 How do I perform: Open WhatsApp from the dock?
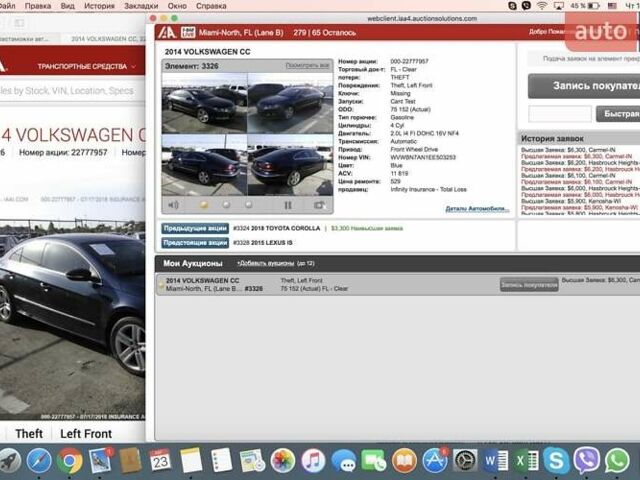(617, 460)
